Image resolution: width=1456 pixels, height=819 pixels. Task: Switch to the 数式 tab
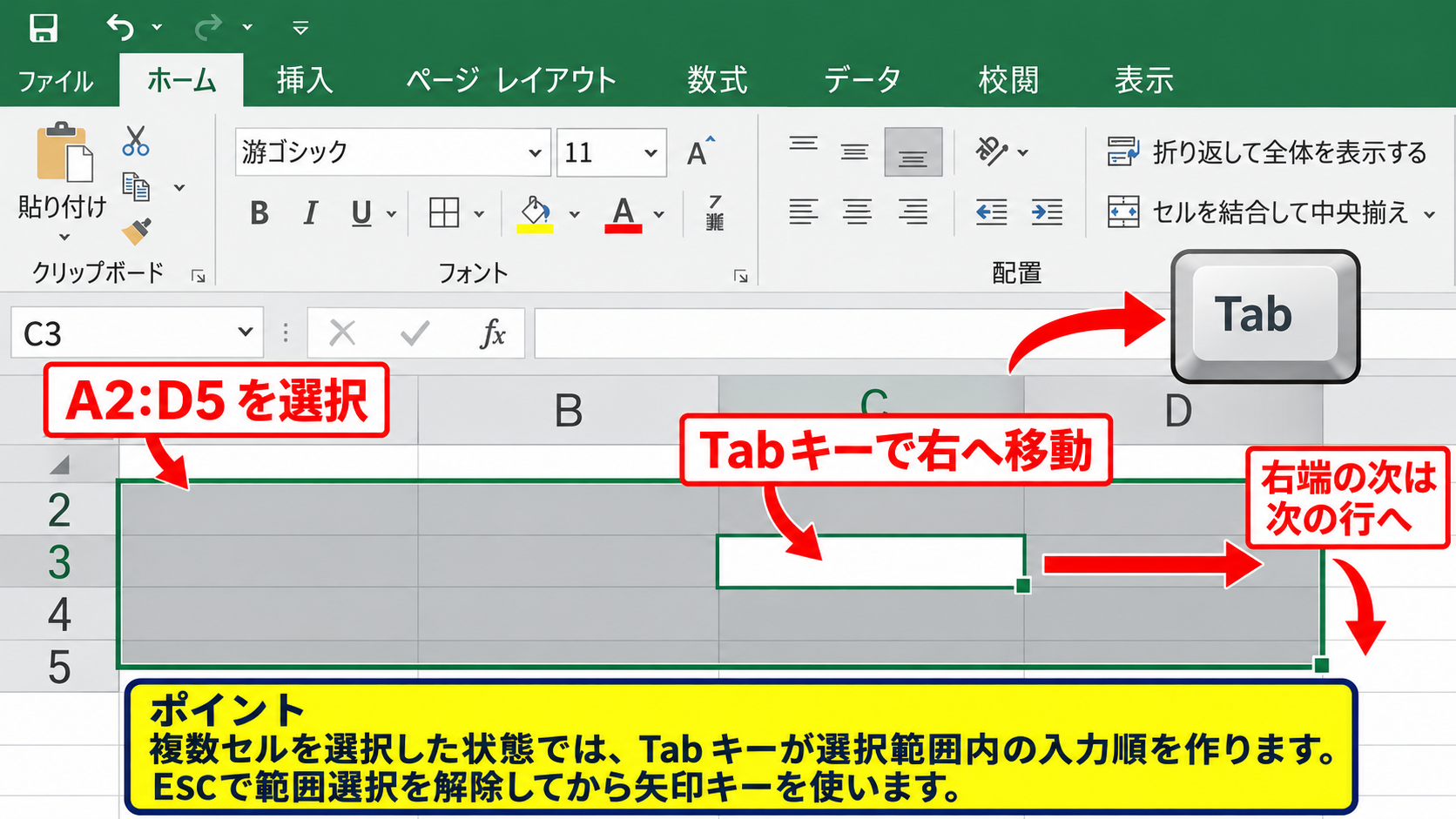pyautogui.click(x=717, y=81)
